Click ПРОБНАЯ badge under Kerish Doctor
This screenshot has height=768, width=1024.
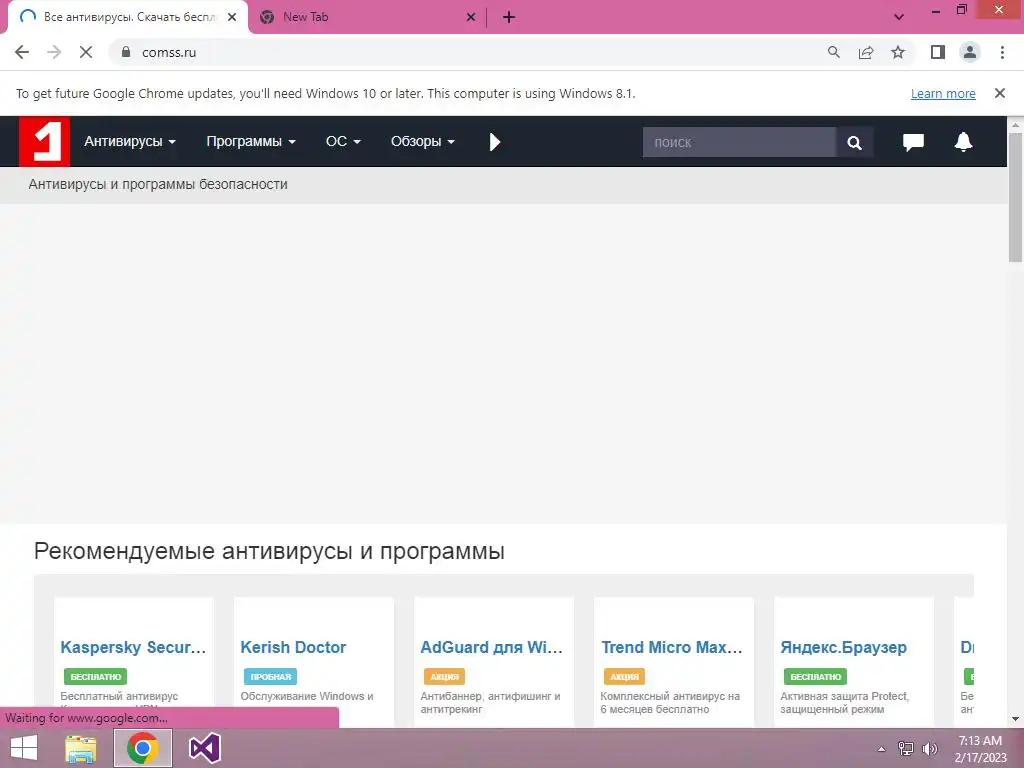click(x=270, y=677)
